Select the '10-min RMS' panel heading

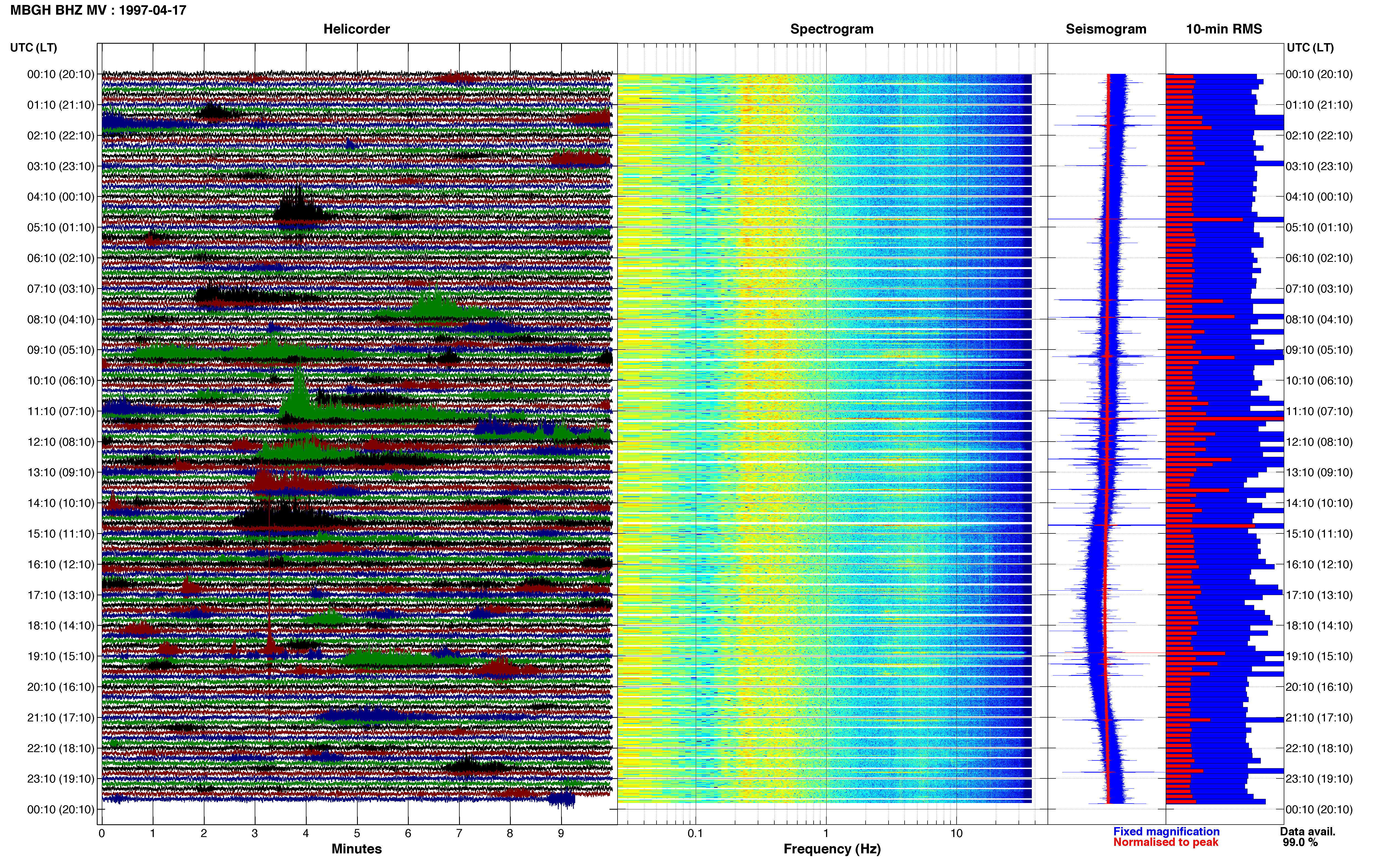(x=1224, y=29)
